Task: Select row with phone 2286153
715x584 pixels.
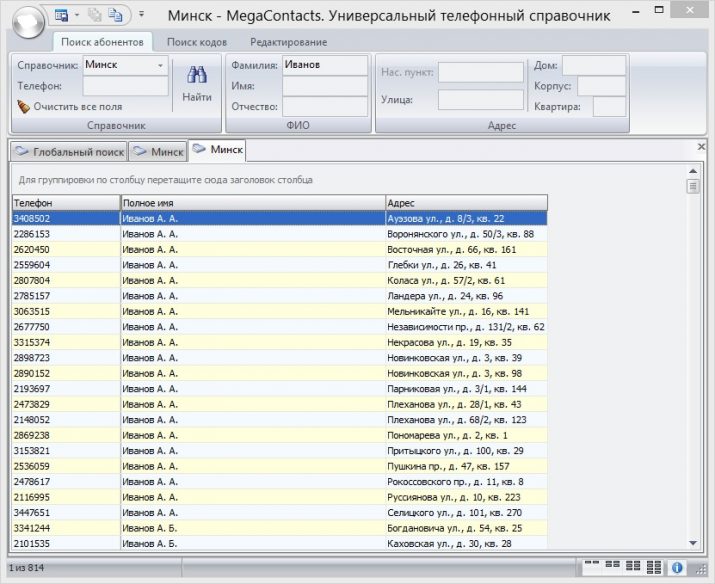Action: click(x=280, y=234)
